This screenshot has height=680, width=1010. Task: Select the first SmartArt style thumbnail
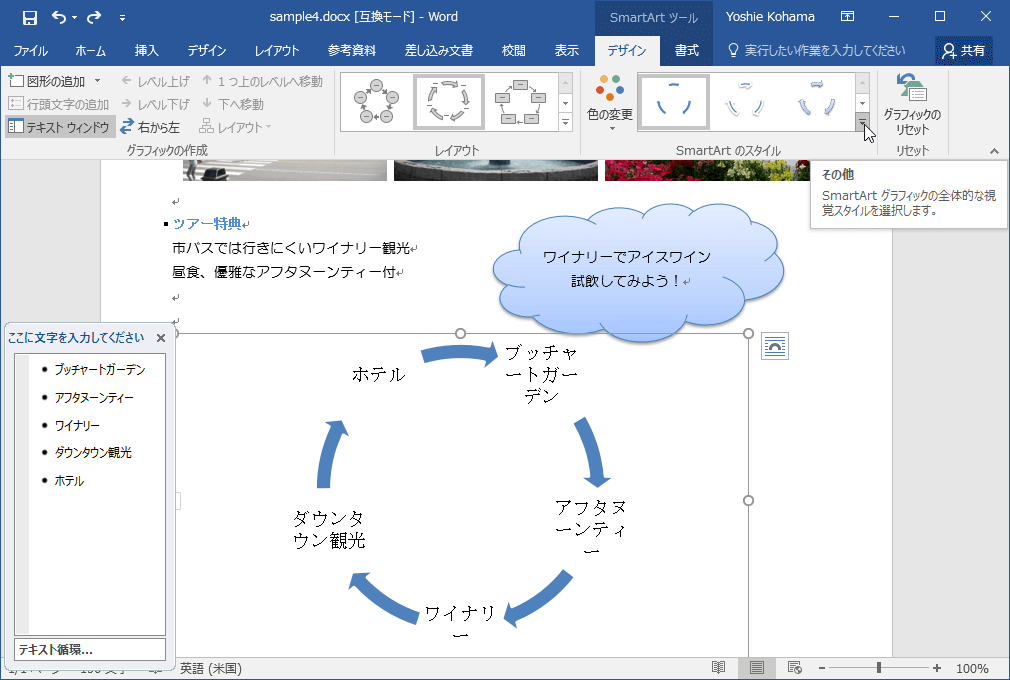674,102
